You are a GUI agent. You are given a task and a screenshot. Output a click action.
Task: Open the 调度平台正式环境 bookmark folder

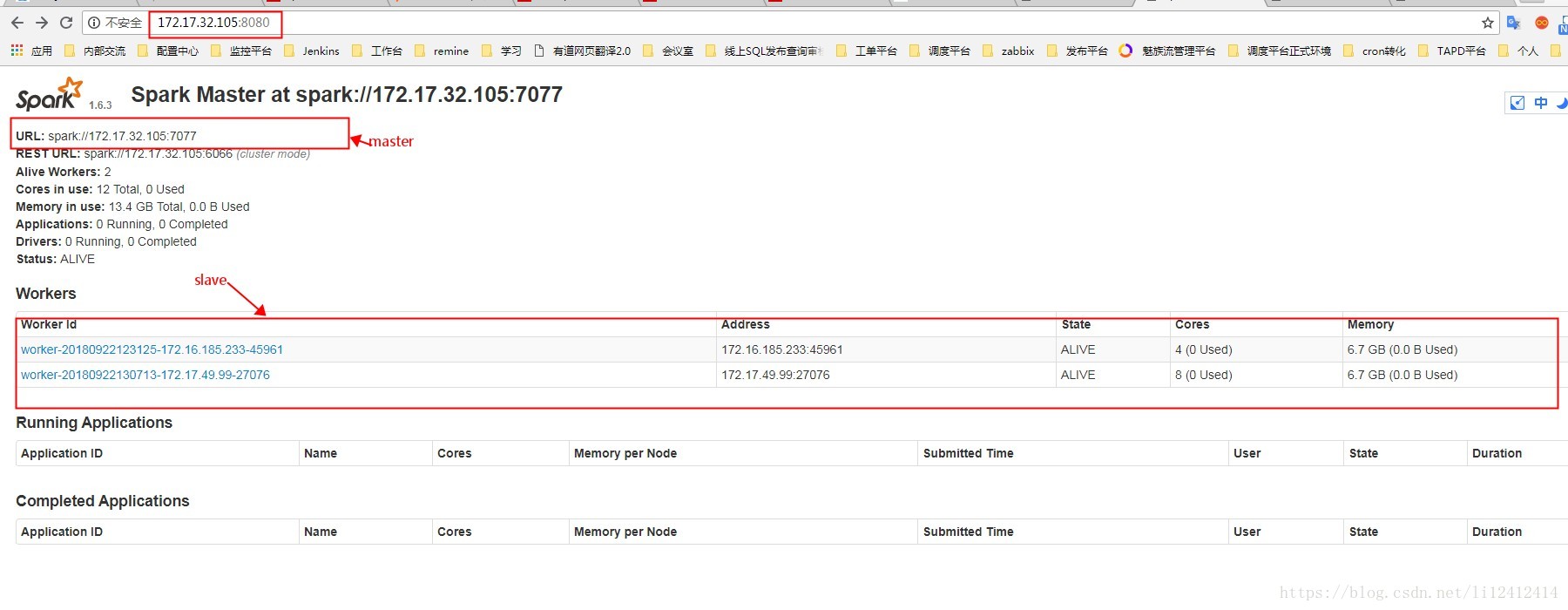pyautogui.click(x=1280, y=51)
